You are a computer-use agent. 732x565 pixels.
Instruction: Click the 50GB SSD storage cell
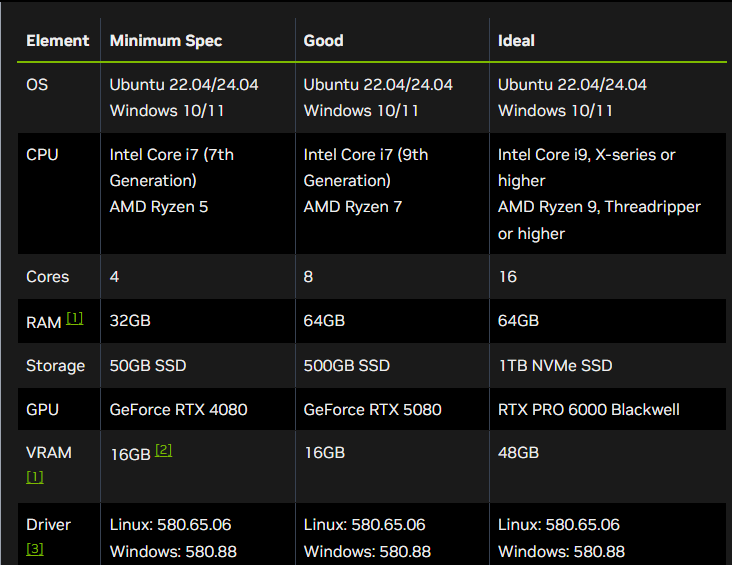148,365
